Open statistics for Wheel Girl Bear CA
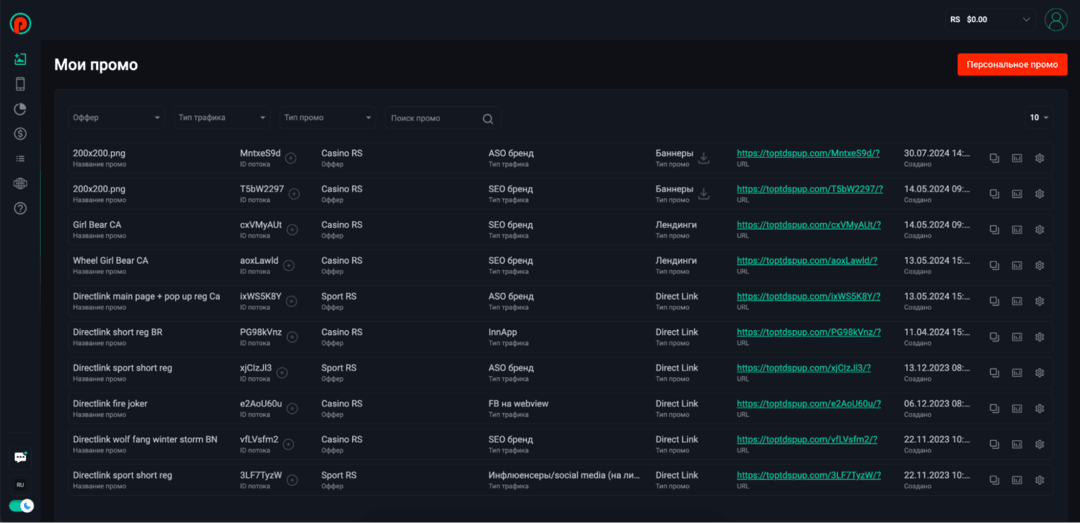The image size is (1080, 523). [x=1017, y=265]
